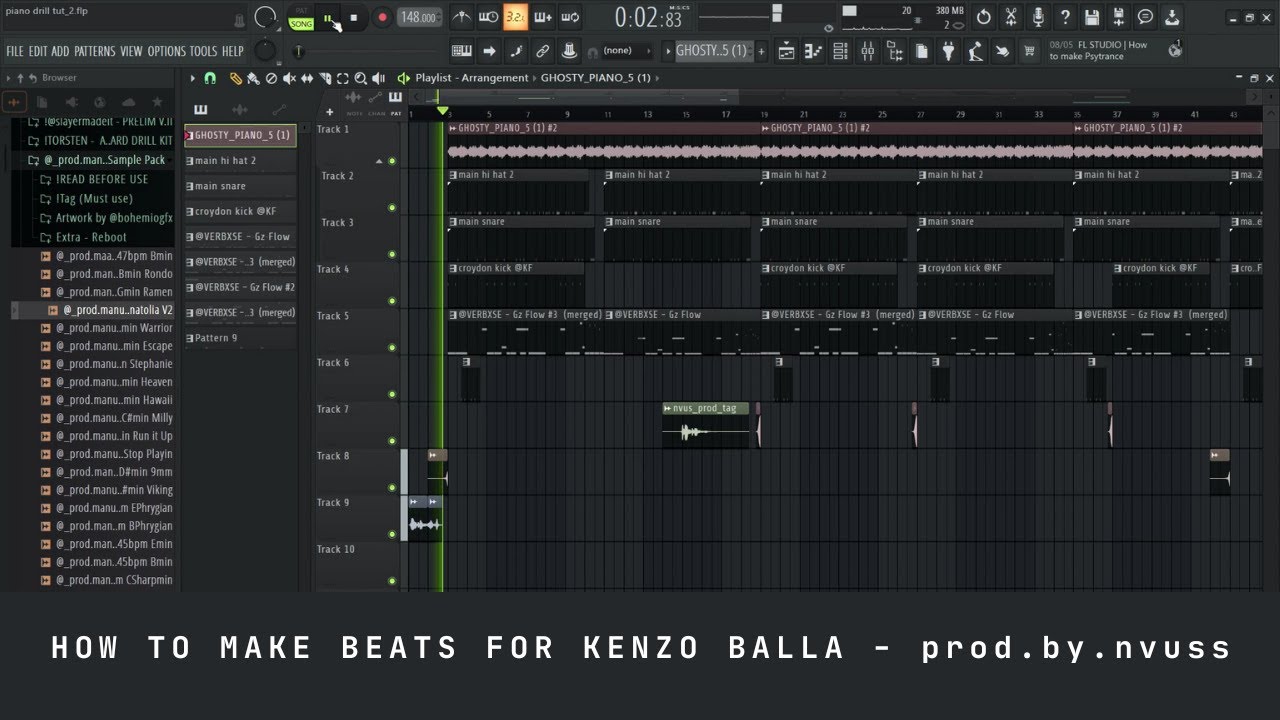Select the Mute tool in playlist
The width and height of the screenshot is (1280, 720).
coord(289,78)
